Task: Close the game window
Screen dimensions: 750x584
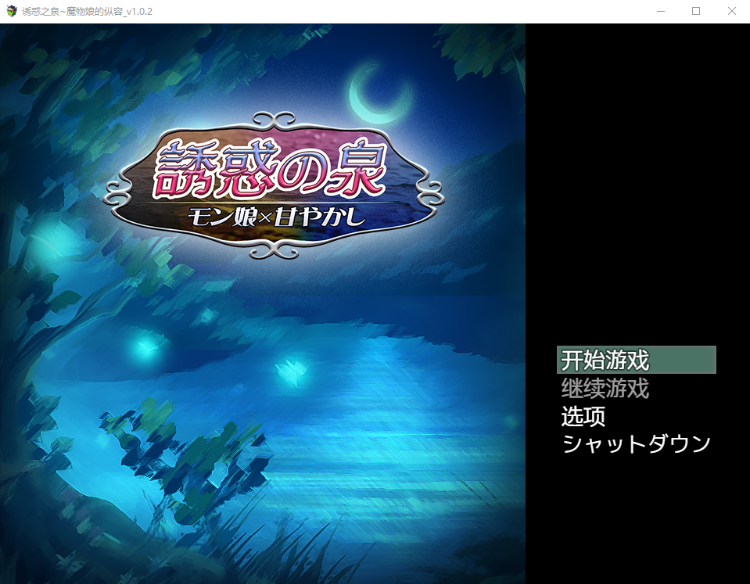Action: coord(732,11)
